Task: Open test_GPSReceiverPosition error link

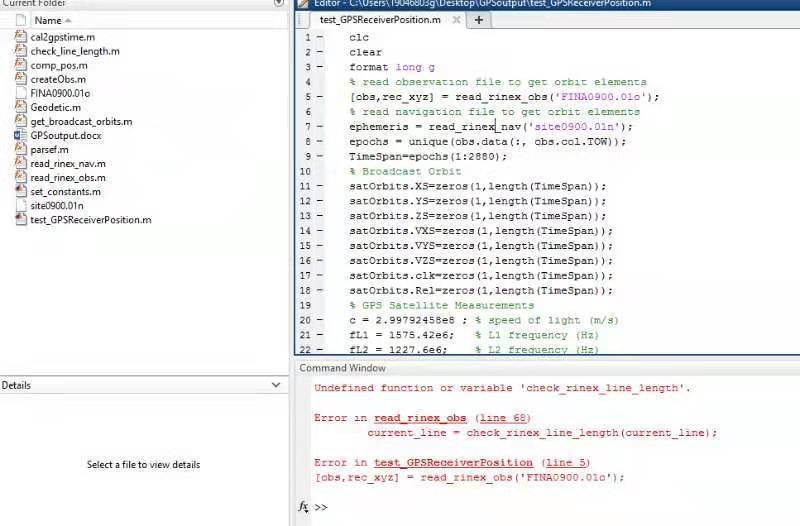Action: (454, 462)
